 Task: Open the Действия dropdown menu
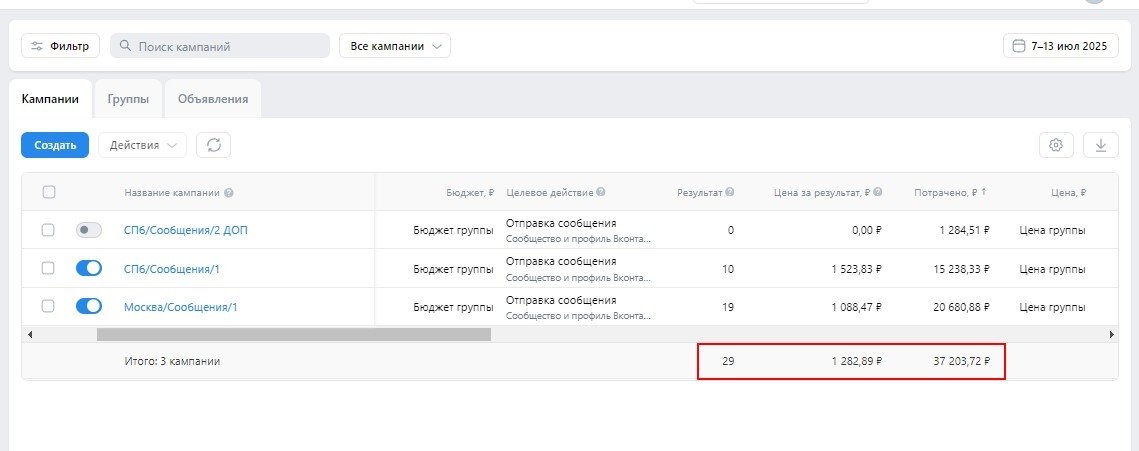142,145
